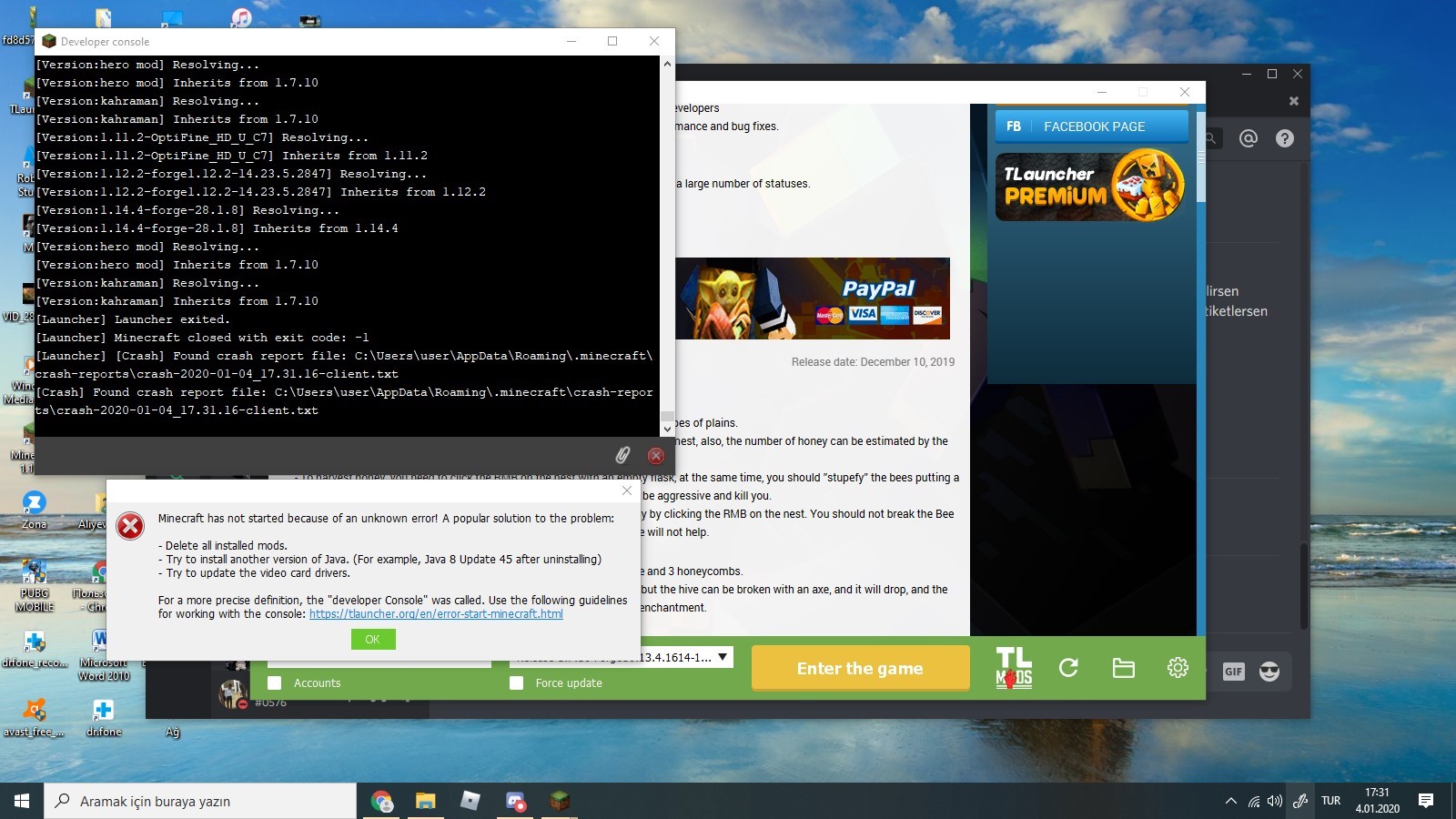This screenshot has height=819, width=1456.
Task: Click the TUR language indicator
Action: (1331, 801)
